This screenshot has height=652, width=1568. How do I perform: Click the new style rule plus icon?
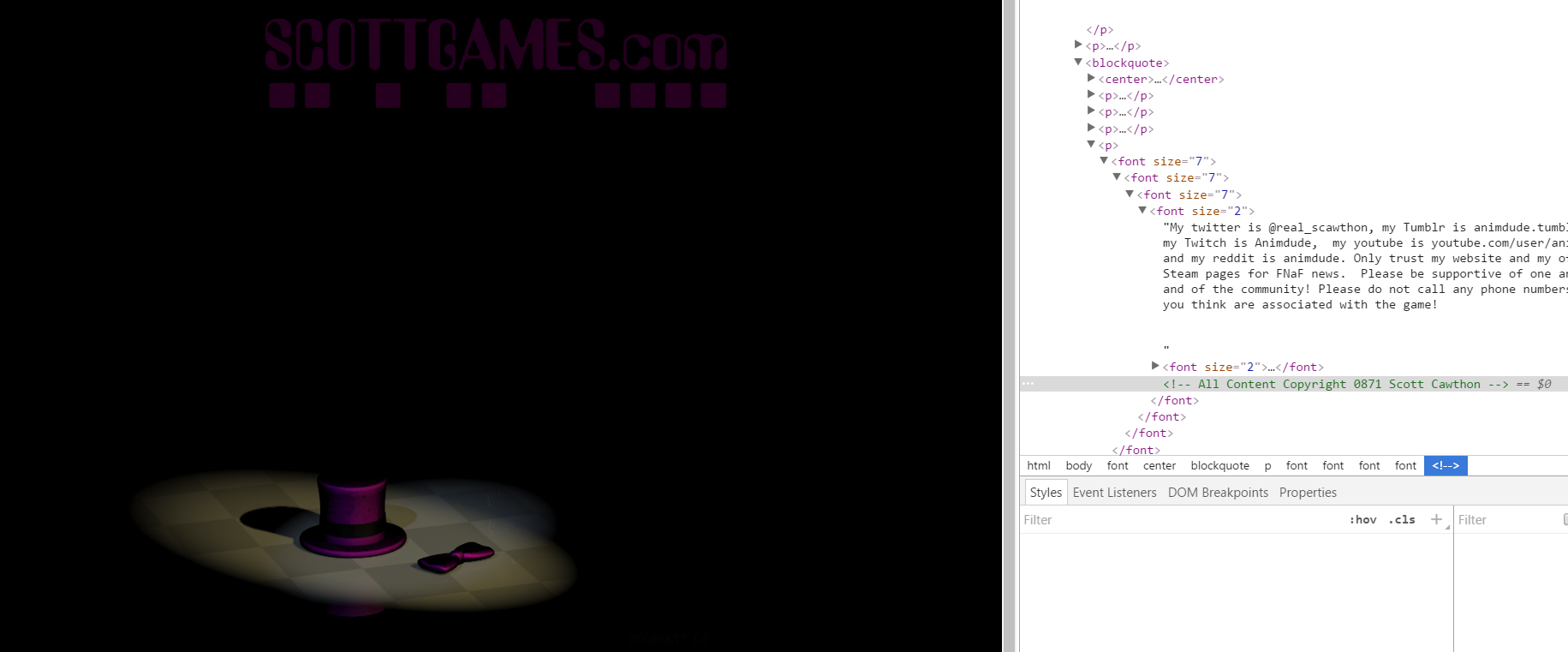(1436, 519)
